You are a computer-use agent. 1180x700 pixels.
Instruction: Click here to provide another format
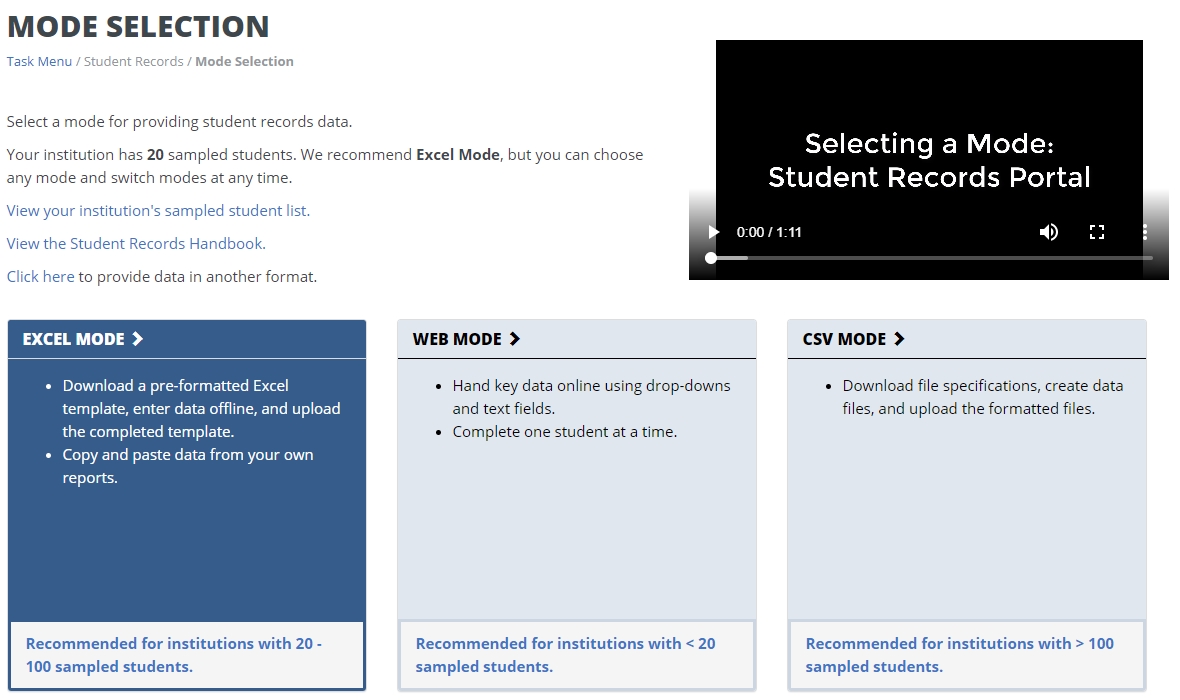coord(40,277)
